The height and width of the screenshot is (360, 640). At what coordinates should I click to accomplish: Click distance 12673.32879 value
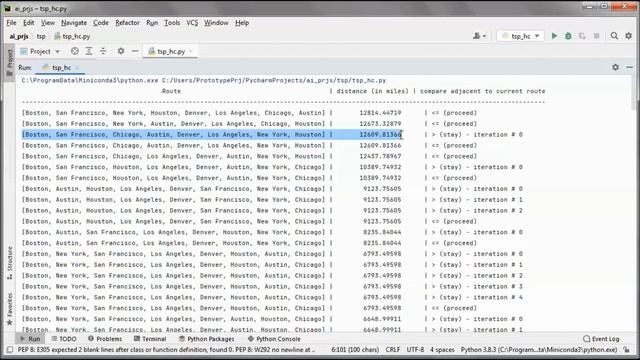click(380, 123)
